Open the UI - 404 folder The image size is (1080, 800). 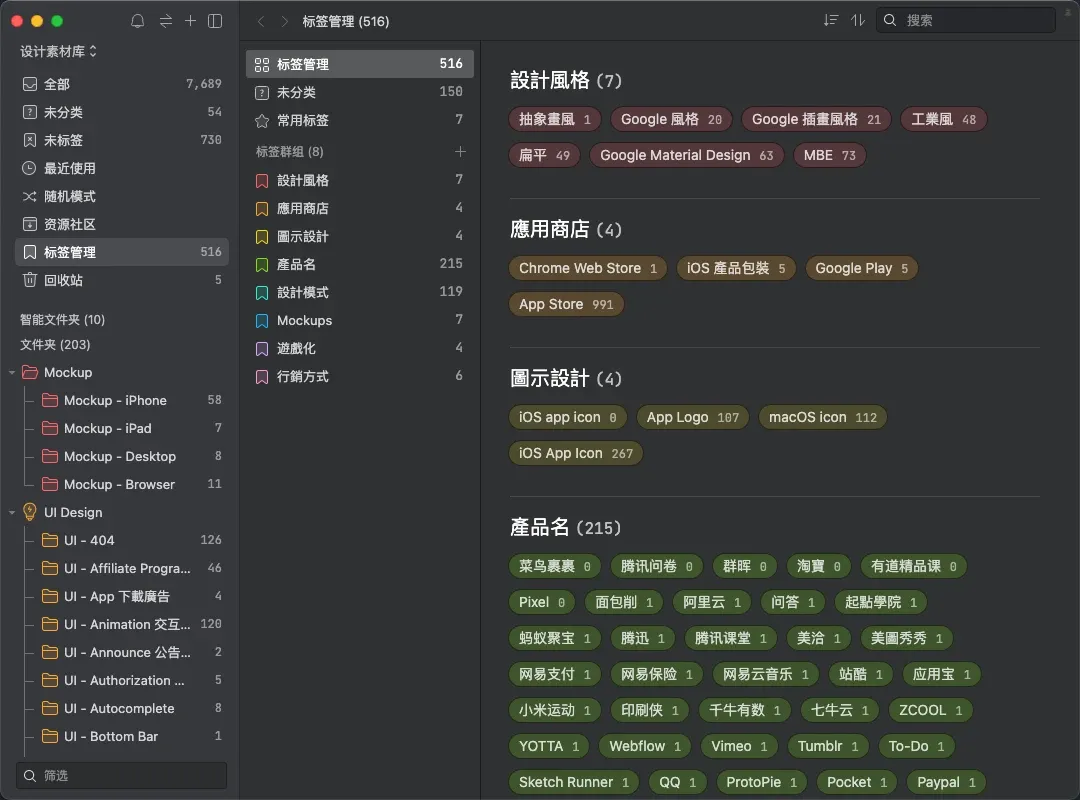click(x=131, y=540)
